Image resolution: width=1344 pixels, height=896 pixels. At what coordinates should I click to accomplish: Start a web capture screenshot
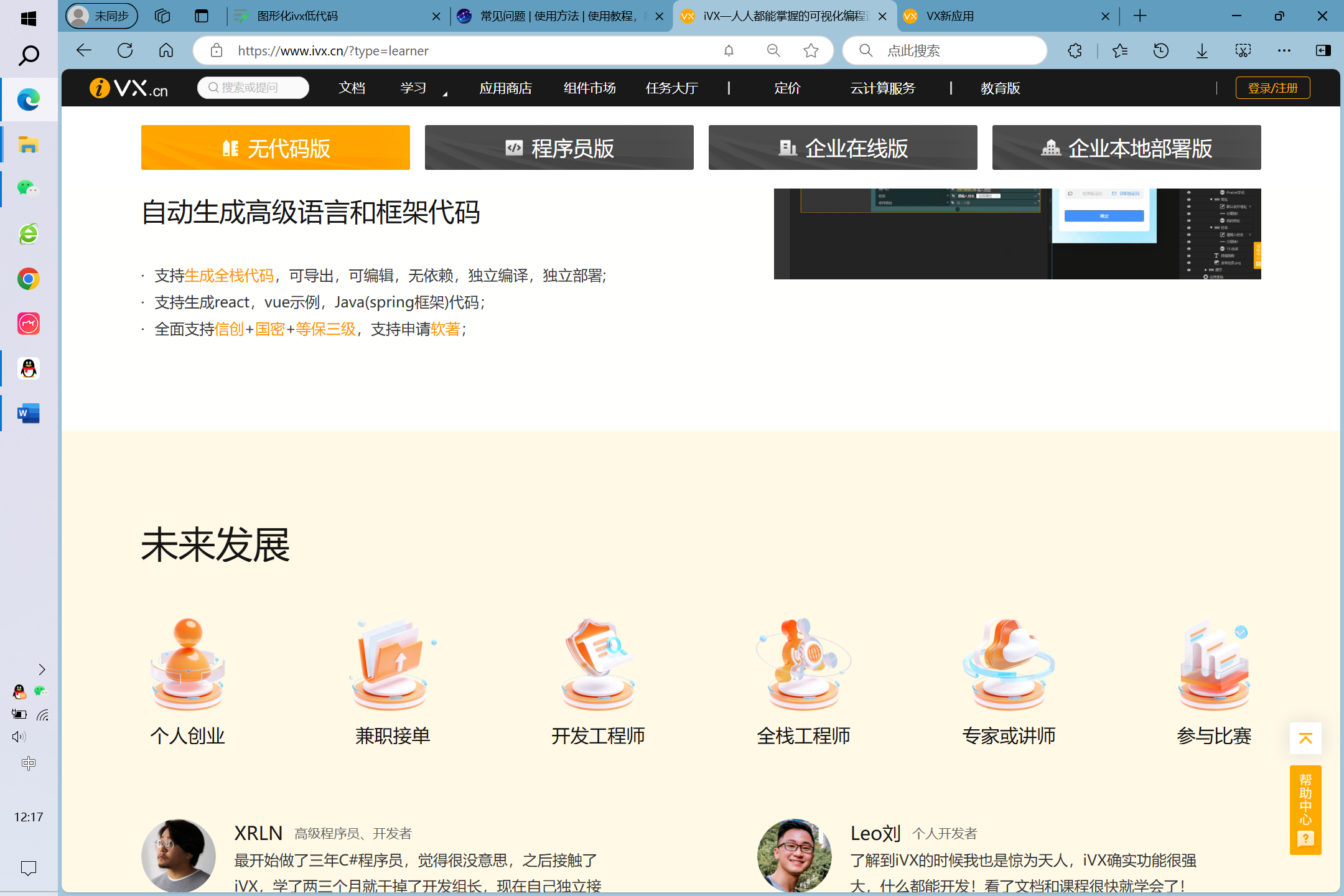1243,50
